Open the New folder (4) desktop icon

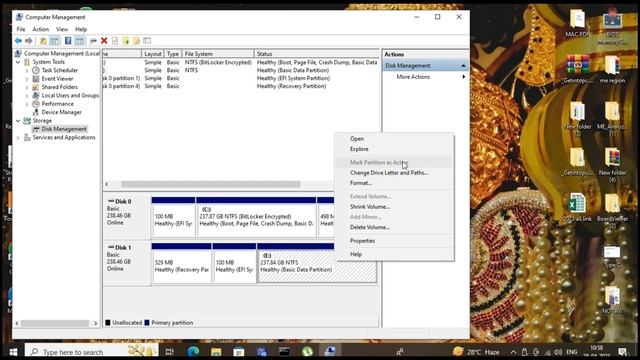coord(612,164)
